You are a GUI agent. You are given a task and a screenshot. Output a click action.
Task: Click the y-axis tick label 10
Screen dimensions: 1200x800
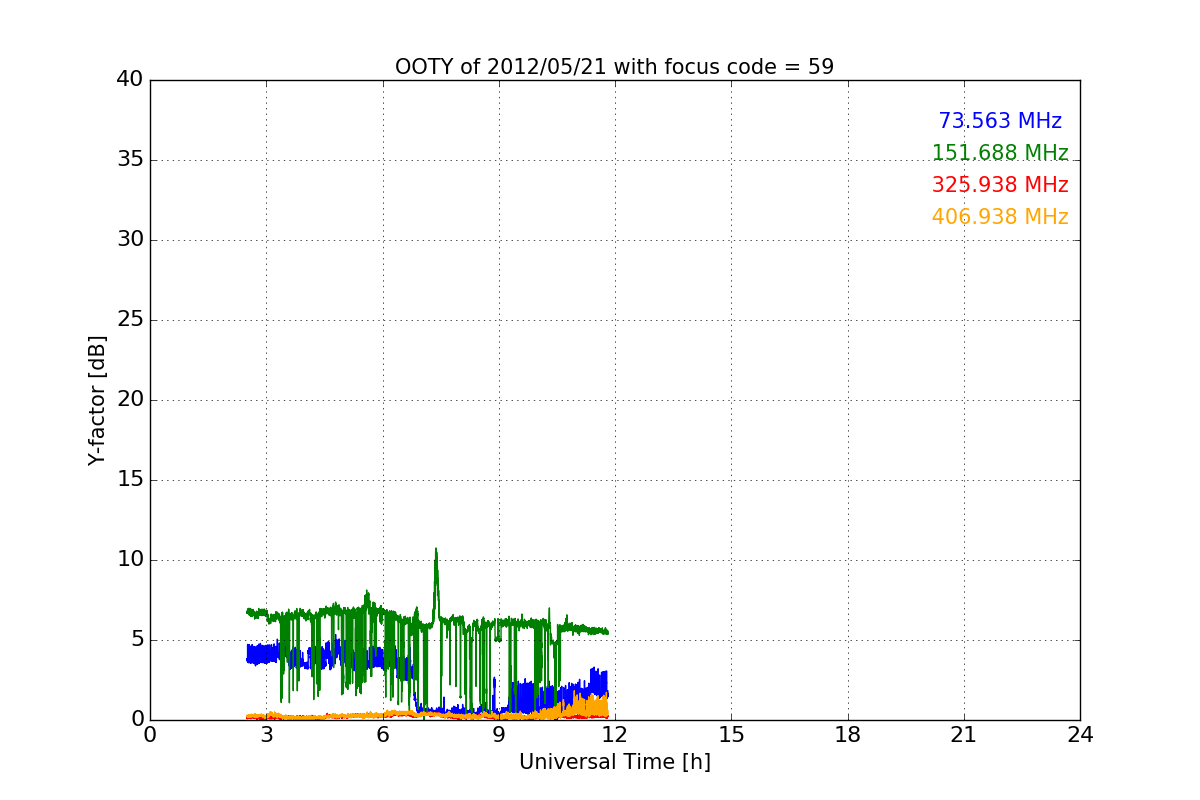coord(130,560)
